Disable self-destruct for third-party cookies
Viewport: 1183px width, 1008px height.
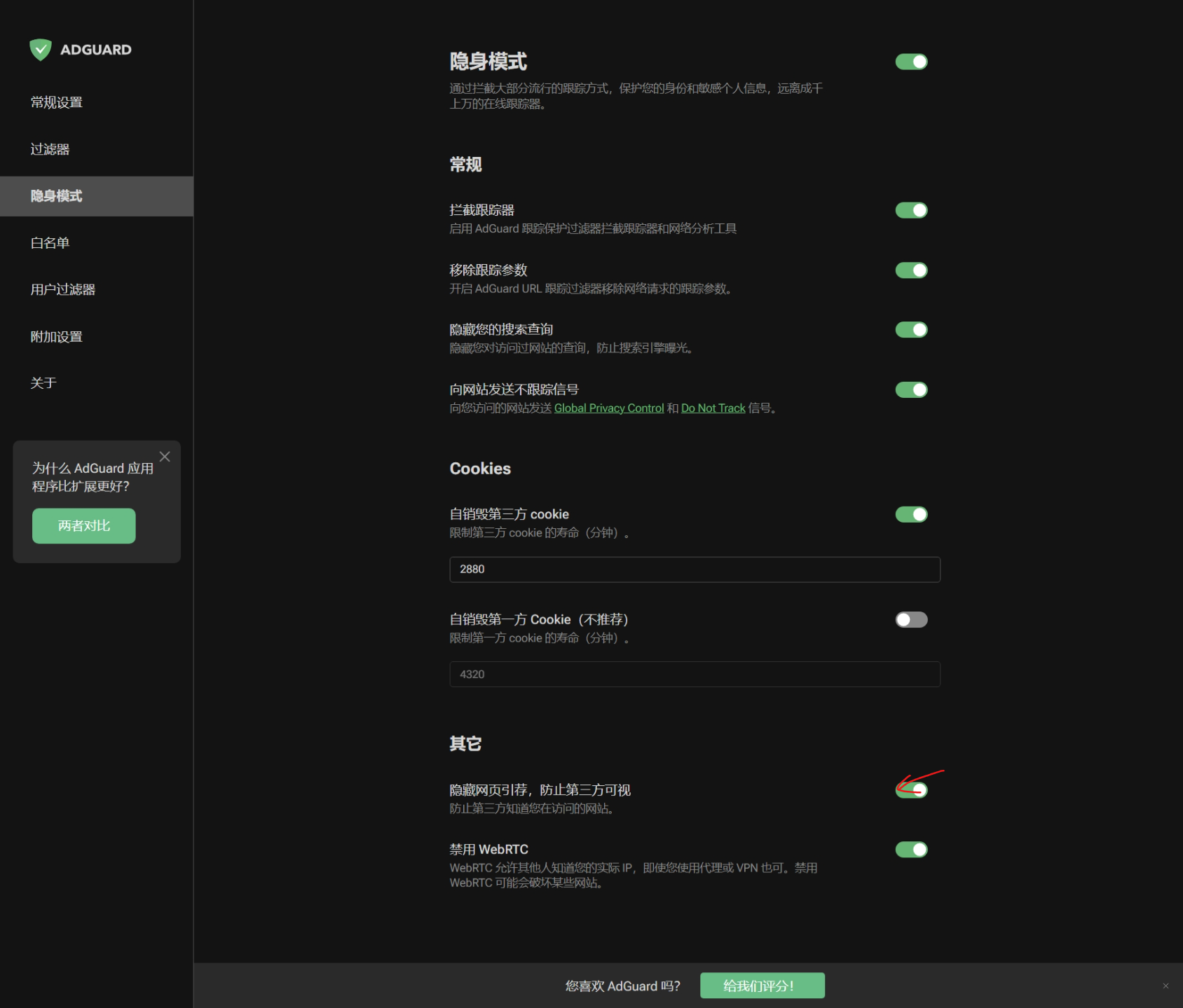click(910, 514)
